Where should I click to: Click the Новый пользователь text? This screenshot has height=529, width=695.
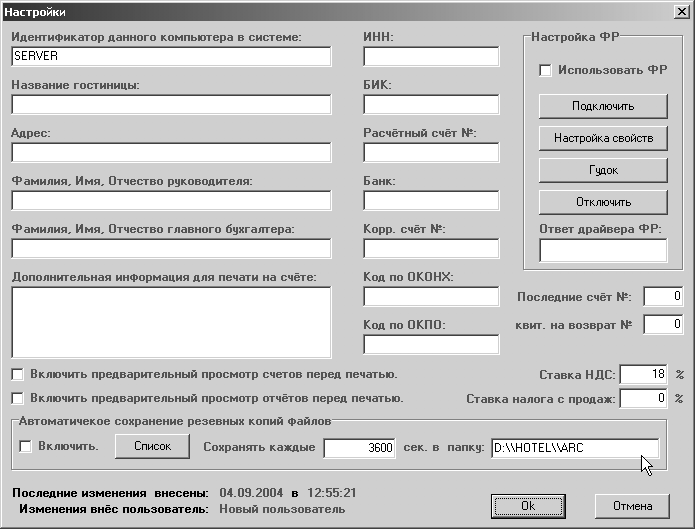click(x=282, y=509)
